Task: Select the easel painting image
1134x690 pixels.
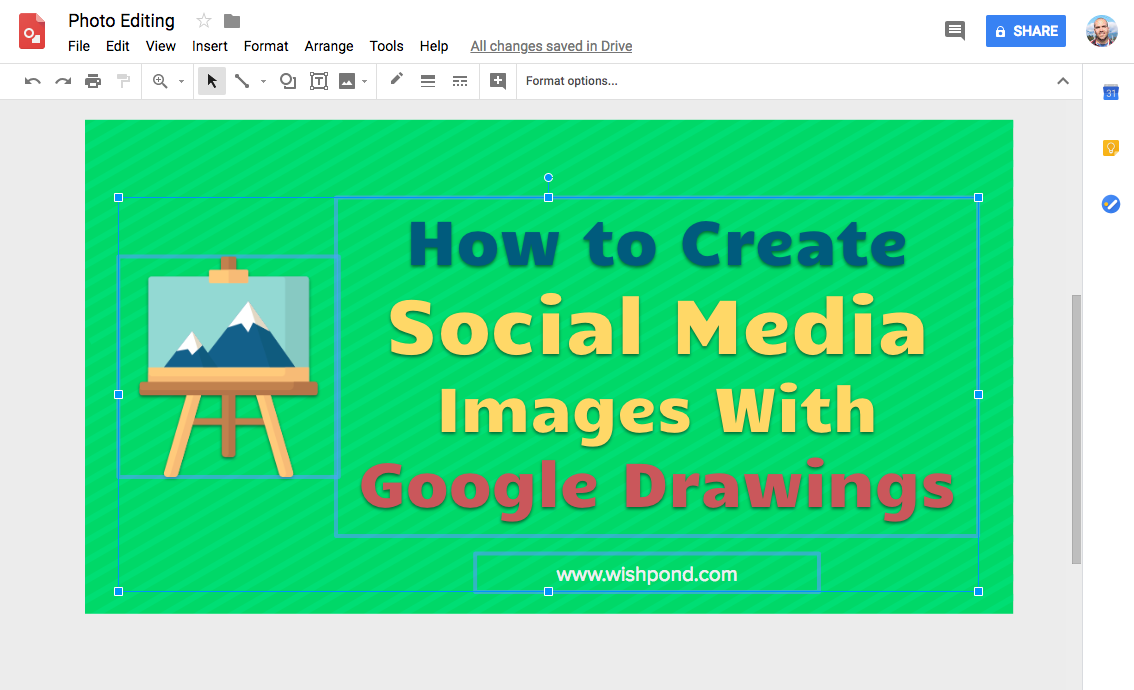Action: click(x=229, y=367)
